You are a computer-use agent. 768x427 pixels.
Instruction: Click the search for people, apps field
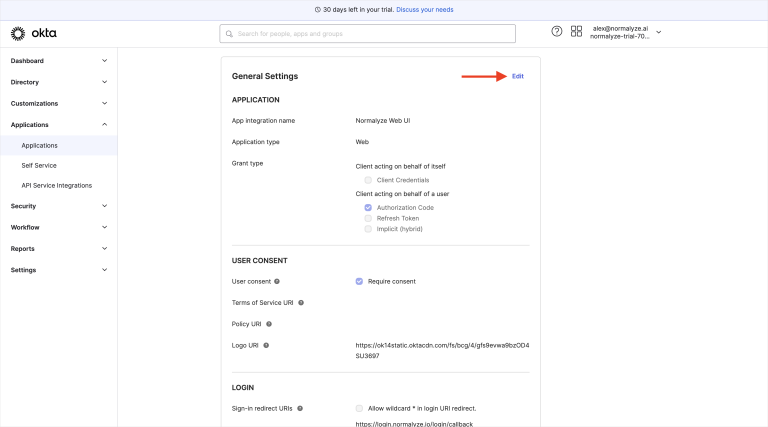[x=368, y=33]
